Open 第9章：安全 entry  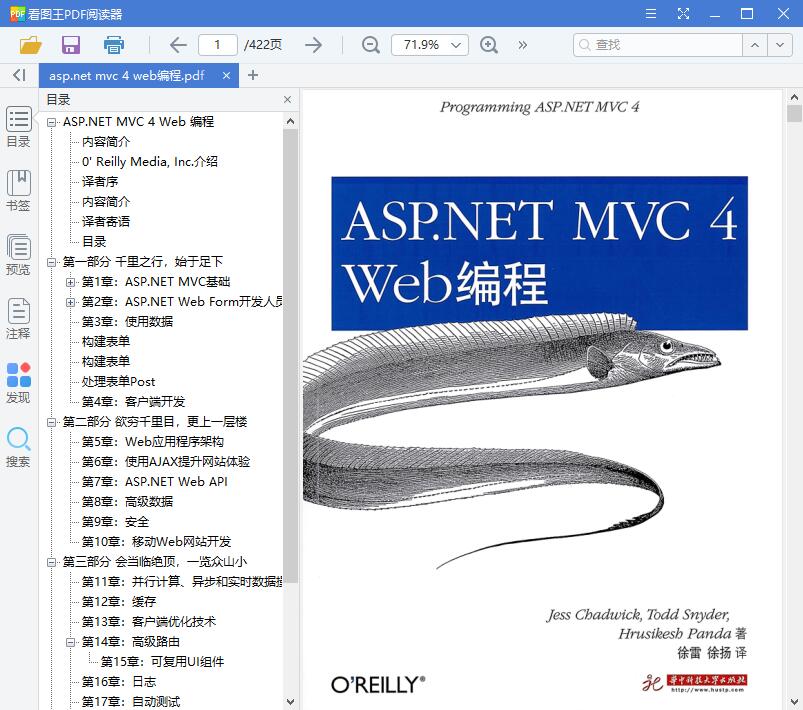click(115, 522)
